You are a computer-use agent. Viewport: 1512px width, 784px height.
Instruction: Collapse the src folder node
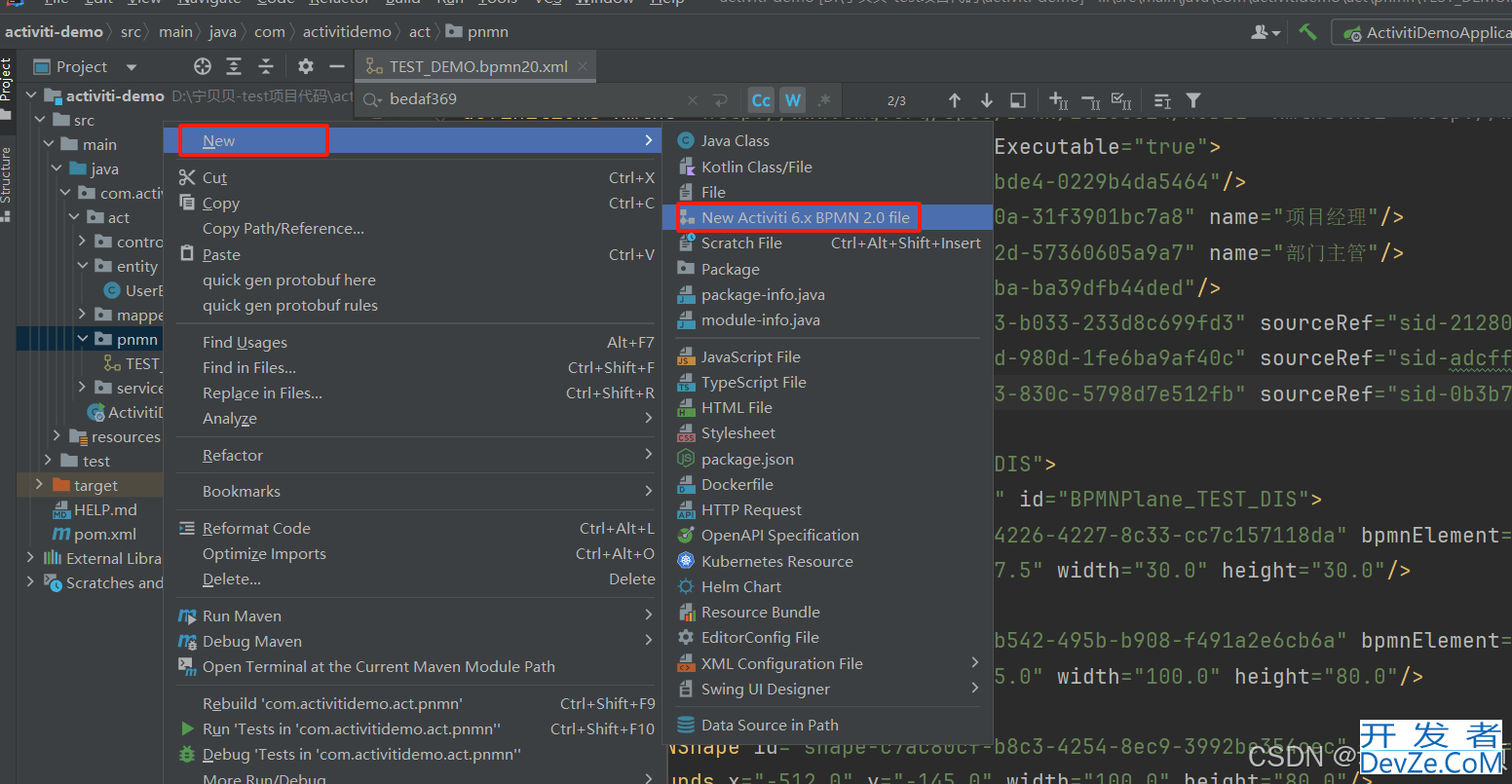point(40,120)
